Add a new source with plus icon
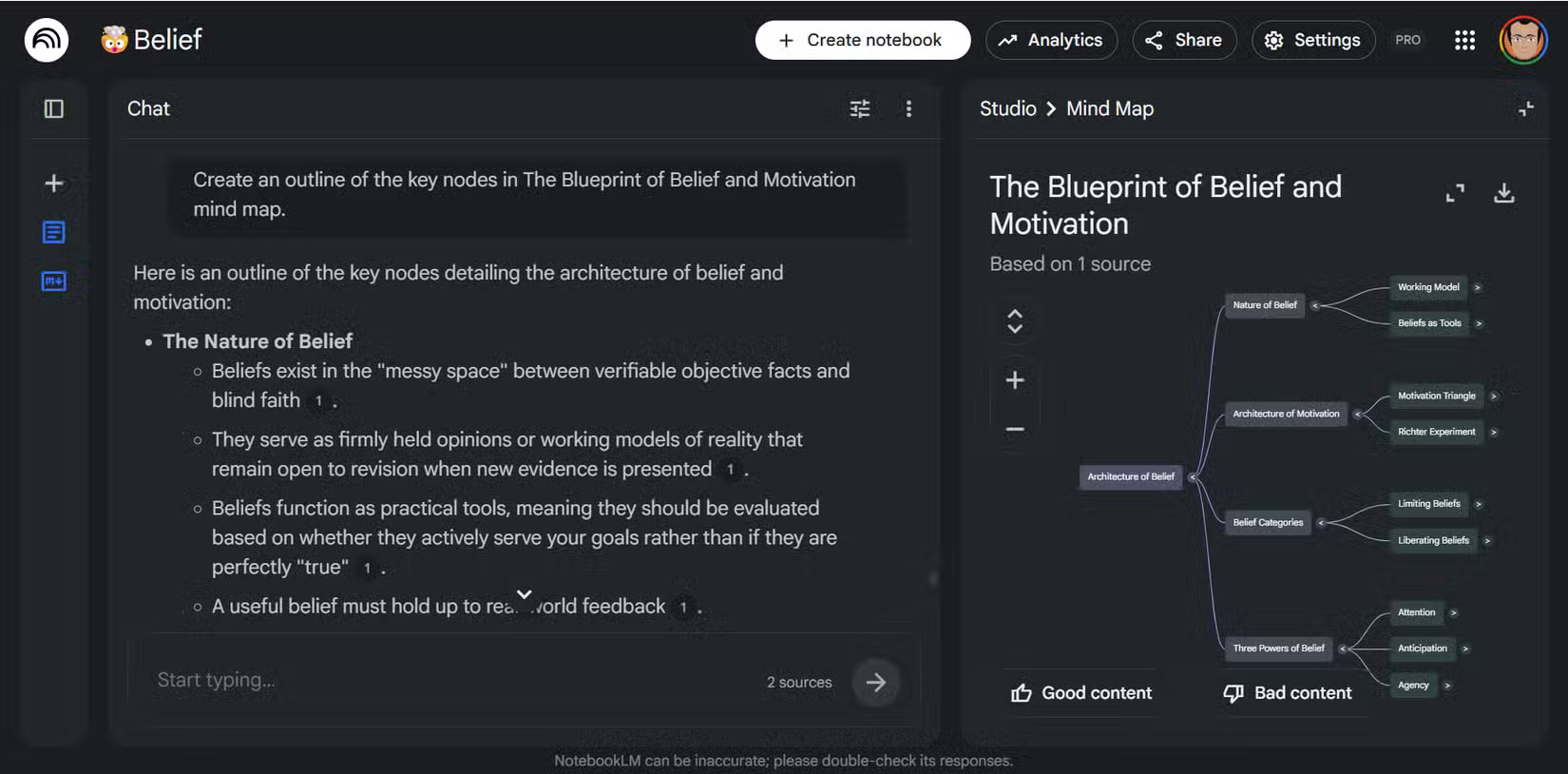 [54, 184]
